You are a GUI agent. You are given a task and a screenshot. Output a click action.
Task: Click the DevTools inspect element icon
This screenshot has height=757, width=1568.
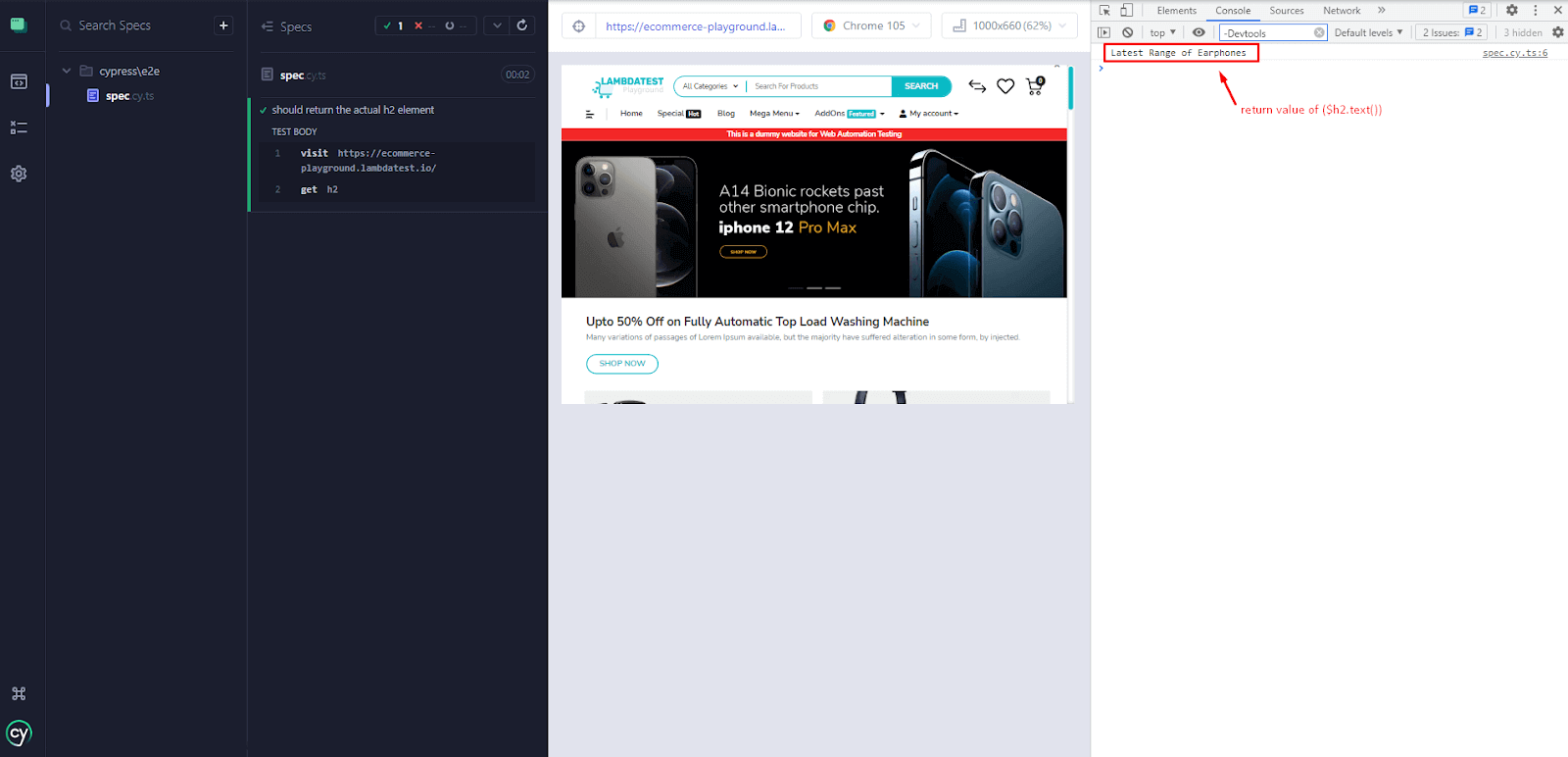click(x=1104, y=10)
